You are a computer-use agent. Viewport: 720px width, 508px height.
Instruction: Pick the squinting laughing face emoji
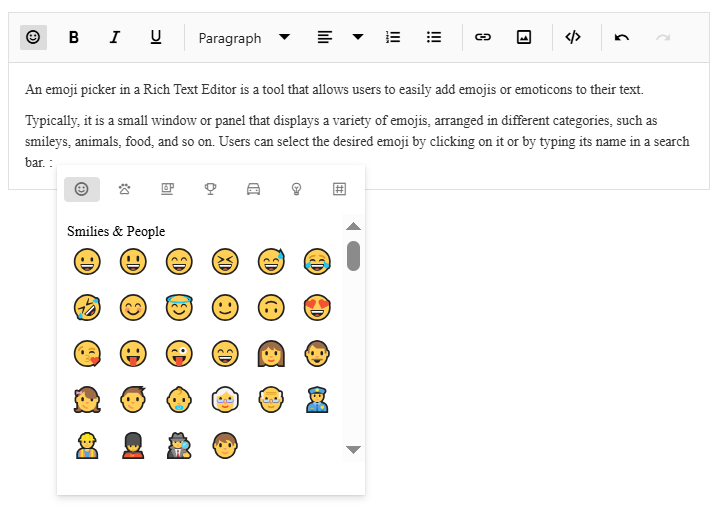225,262
